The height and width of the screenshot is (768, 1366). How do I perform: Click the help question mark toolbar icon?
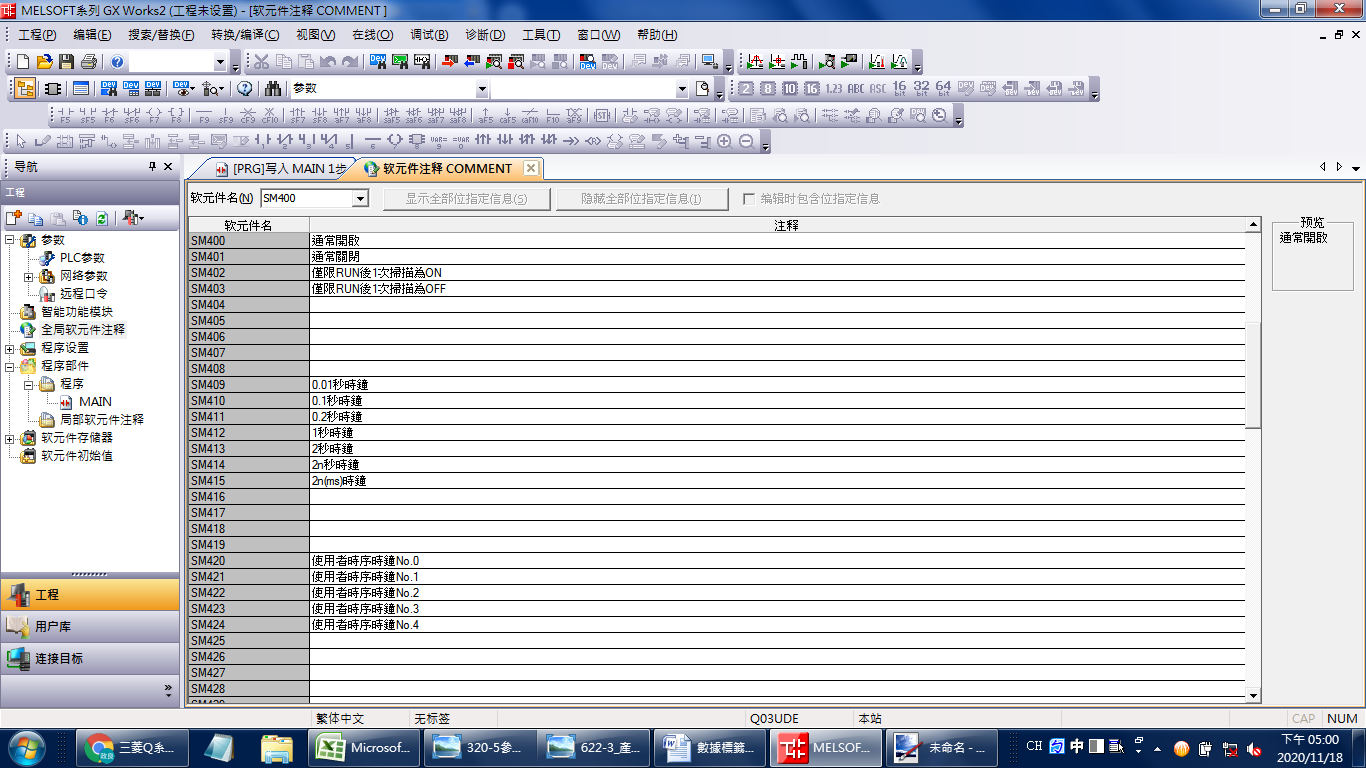118,62
